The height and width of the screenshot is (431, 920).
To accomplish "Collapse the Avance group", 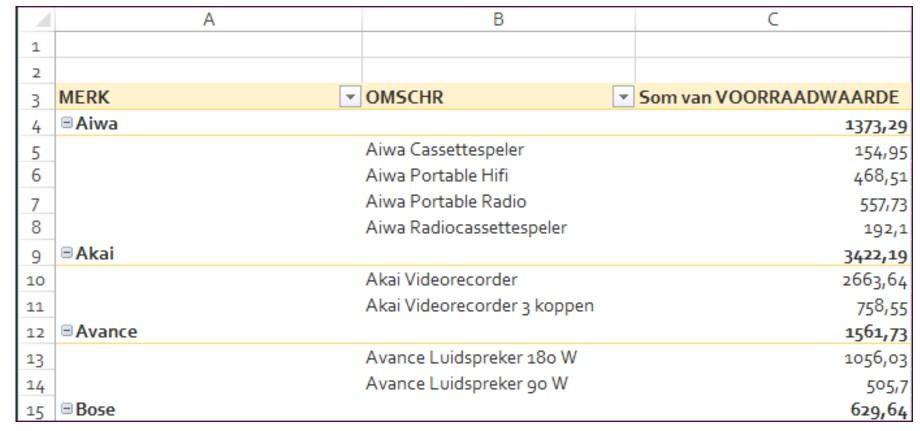I will pyautogui.click(x=66, y=331).
